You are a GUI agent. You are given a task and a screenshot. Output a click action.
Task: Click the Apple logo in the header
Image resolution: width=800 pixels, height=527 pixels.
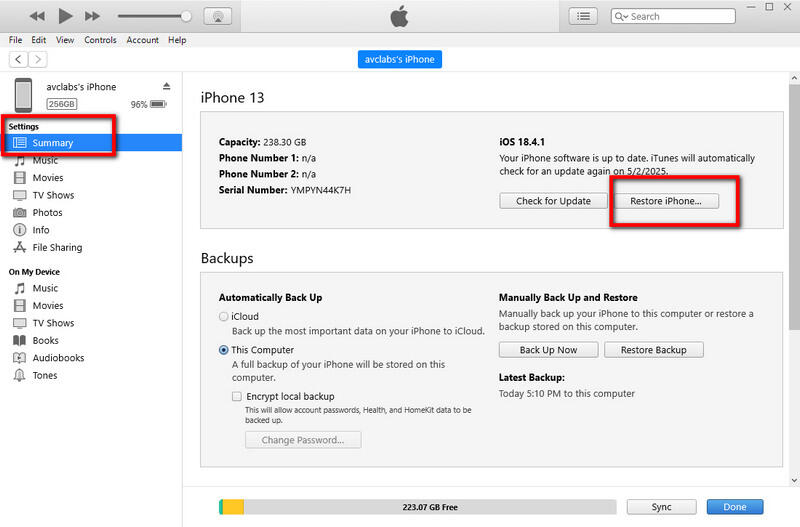[399, 16]
